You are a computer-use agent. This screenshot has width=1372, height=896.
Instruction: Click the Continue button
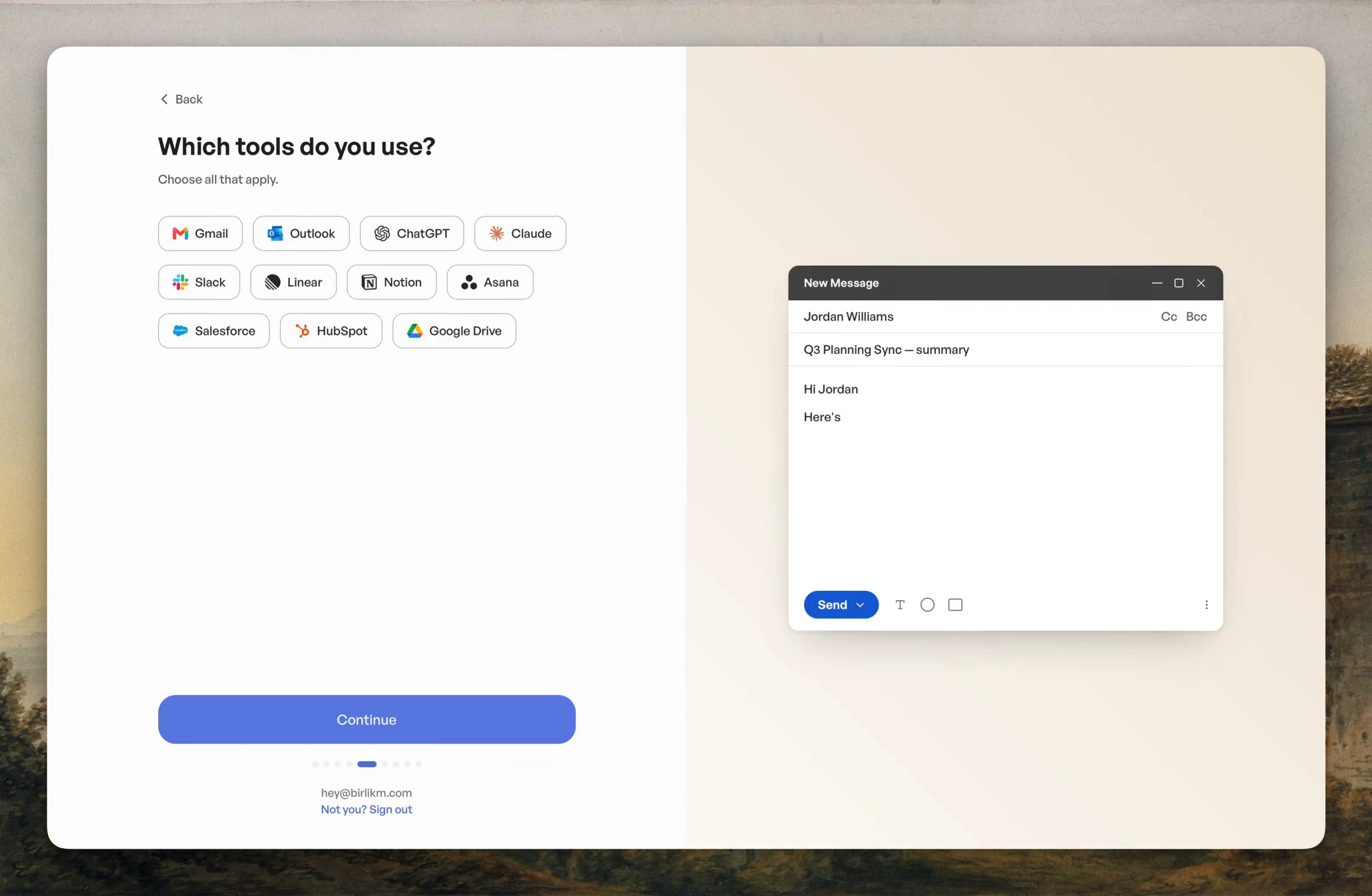pyautogui.click(x=367, y=719)
